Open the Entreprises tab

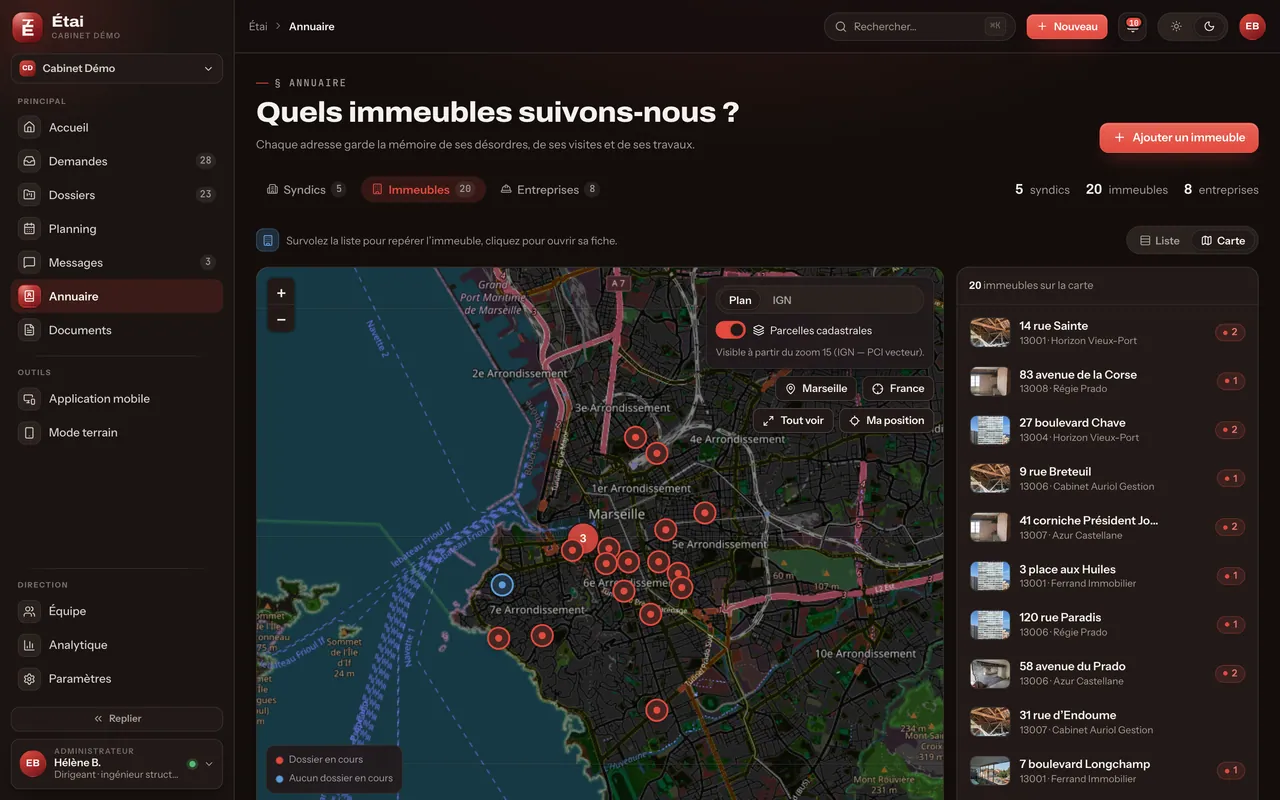[549, 189]
